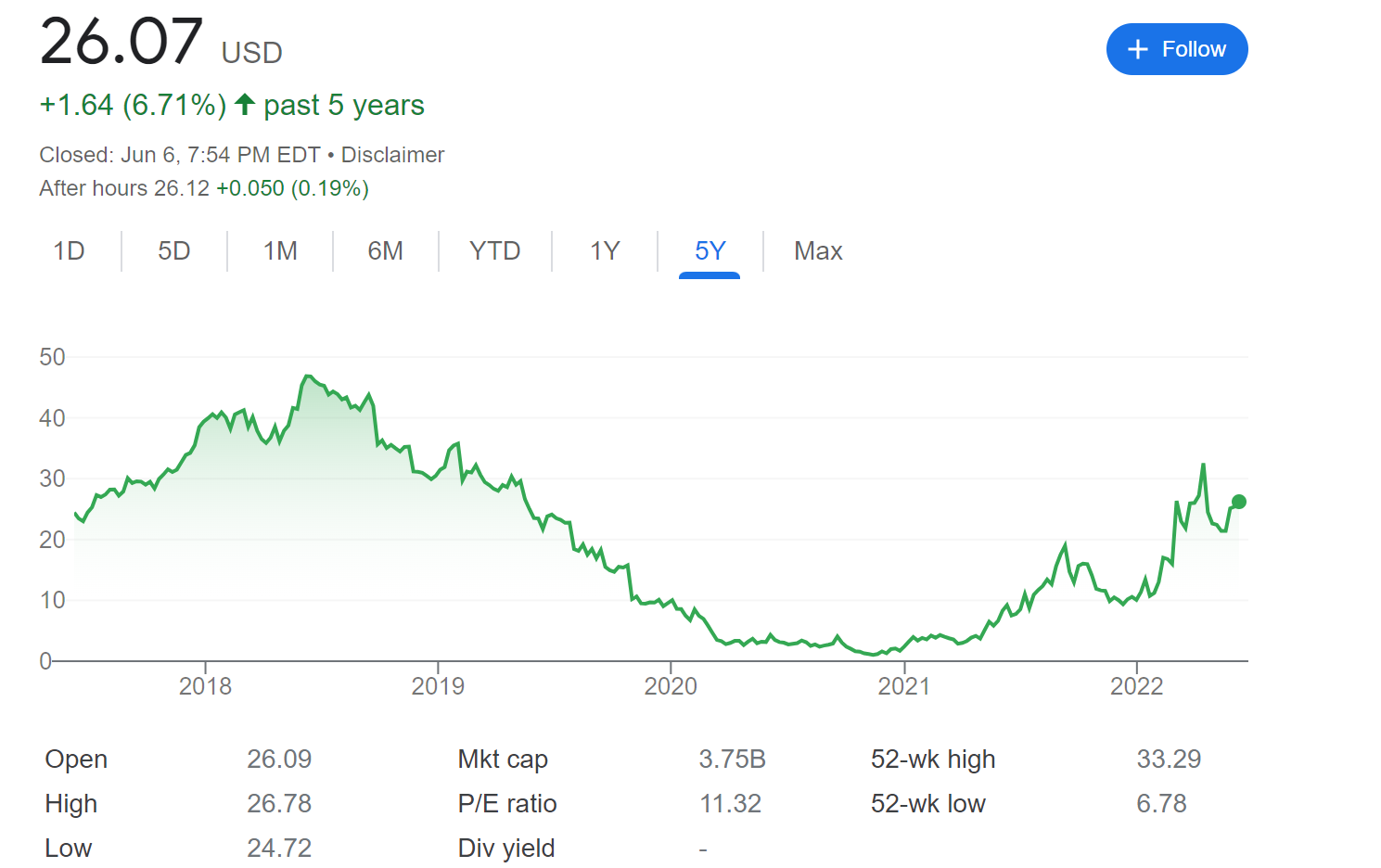
Task: Open the Disclaimer link
Action: pyautogui.click(x=392, y=155)
